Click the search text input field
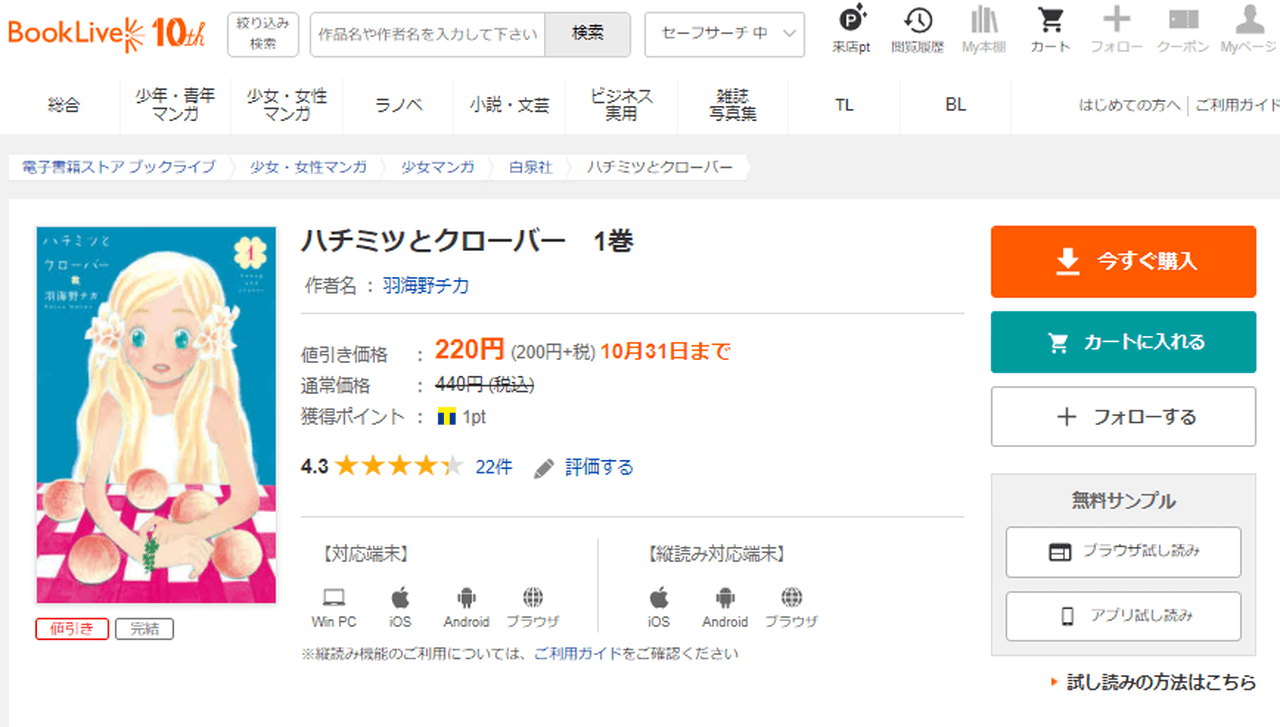The image size is (1280, 727). pyautogui.click(x=428, y=34)
